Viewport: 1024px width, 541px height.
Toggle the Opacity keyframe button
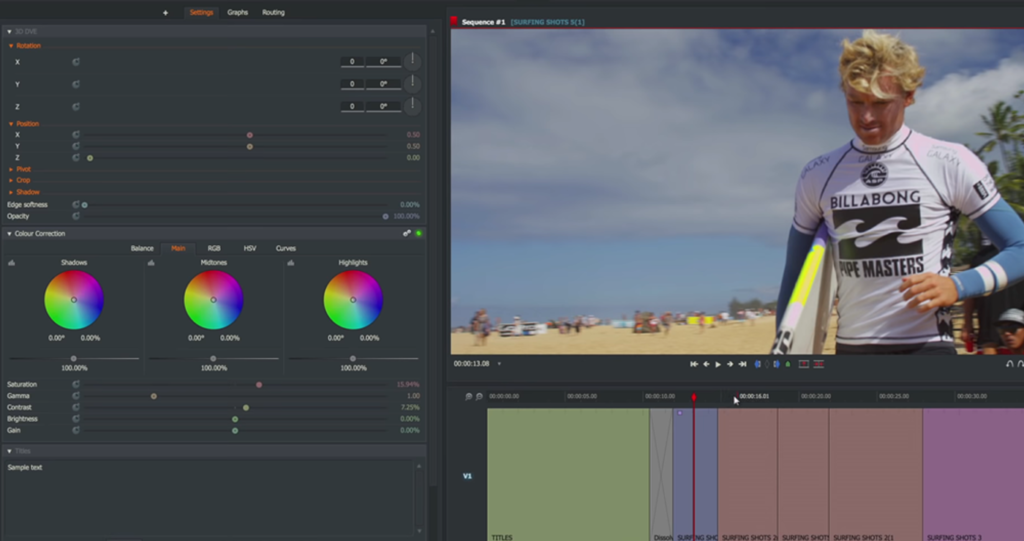pos(76,216)
